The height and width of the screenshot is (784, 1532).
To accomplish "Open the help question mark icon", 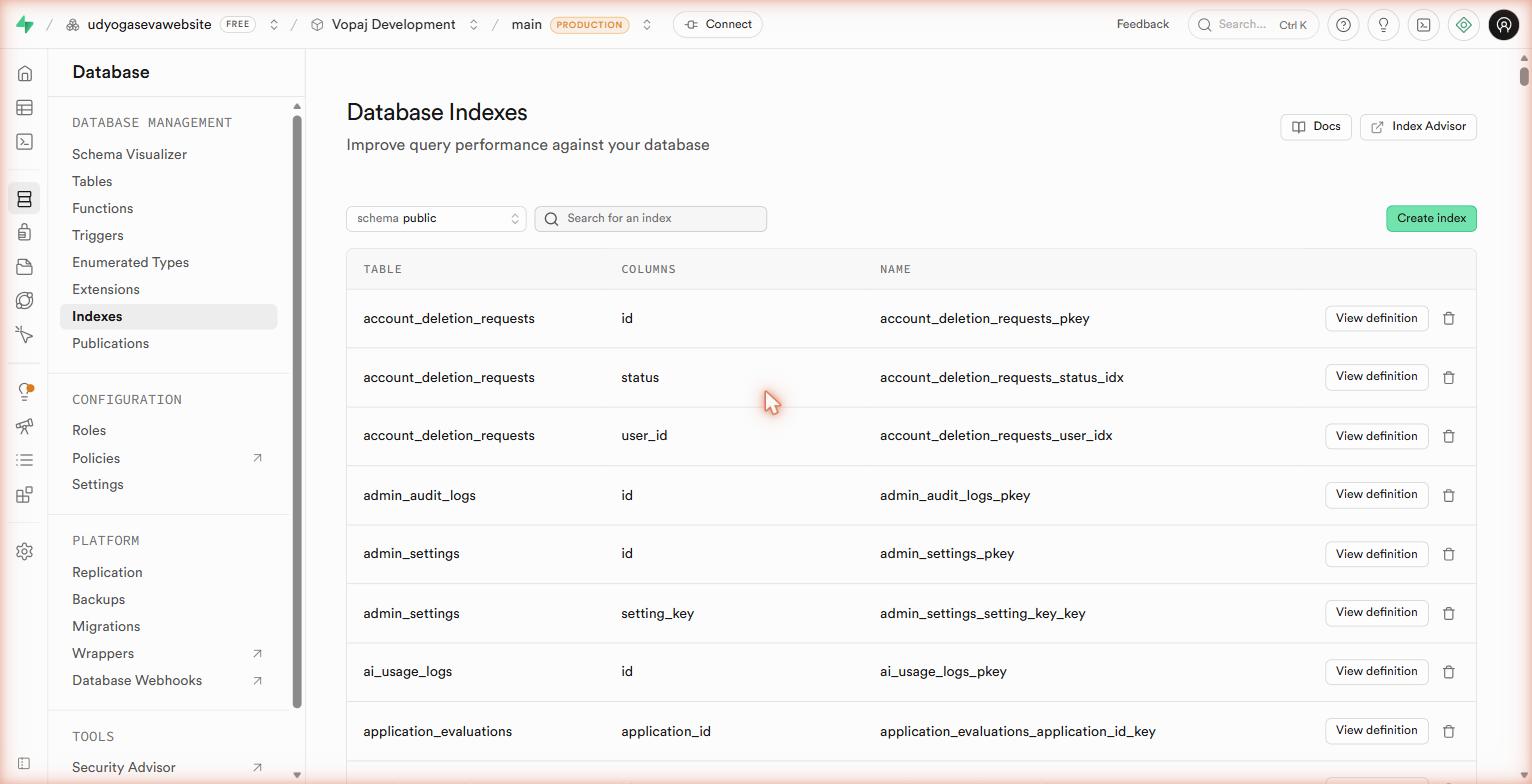I will (x=1343, y=25).
